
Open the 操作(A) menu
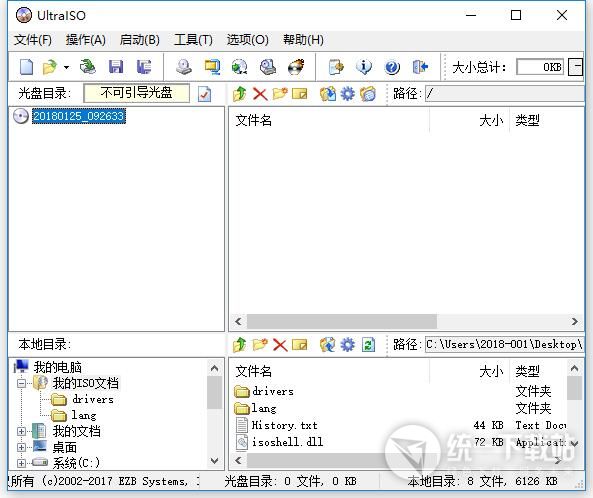[x=85, y=40]
